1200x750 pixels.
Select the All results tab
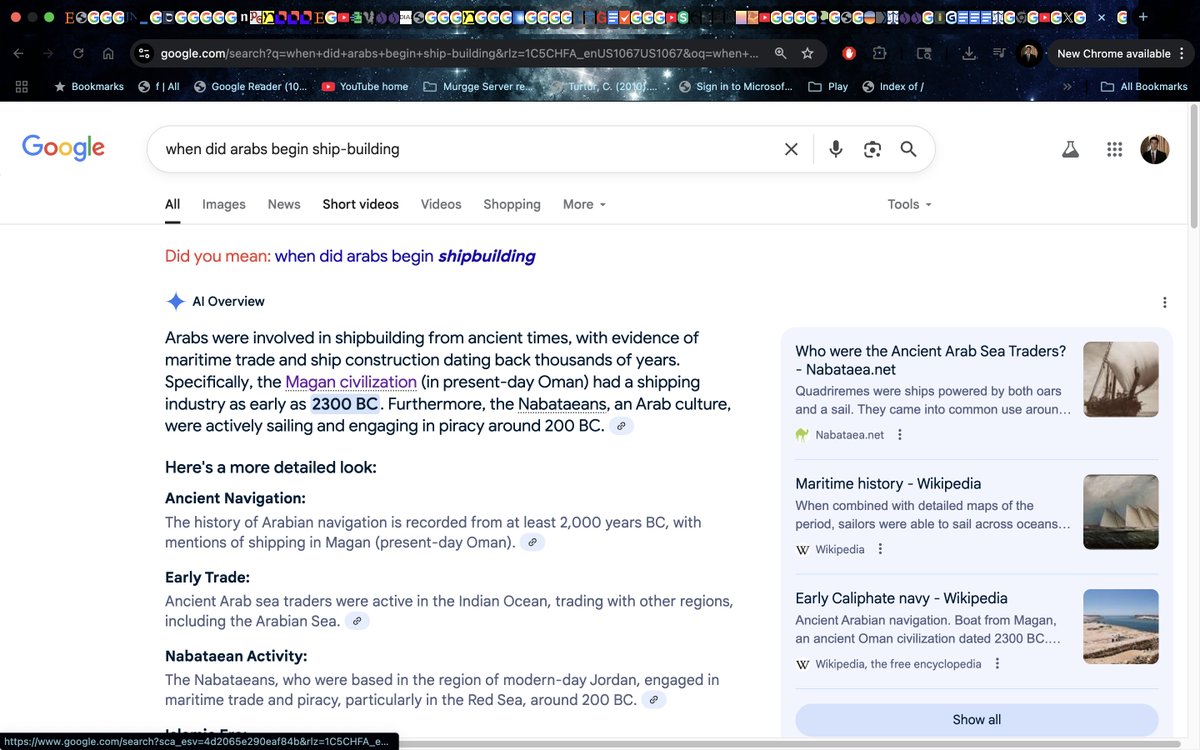[173, 204]
